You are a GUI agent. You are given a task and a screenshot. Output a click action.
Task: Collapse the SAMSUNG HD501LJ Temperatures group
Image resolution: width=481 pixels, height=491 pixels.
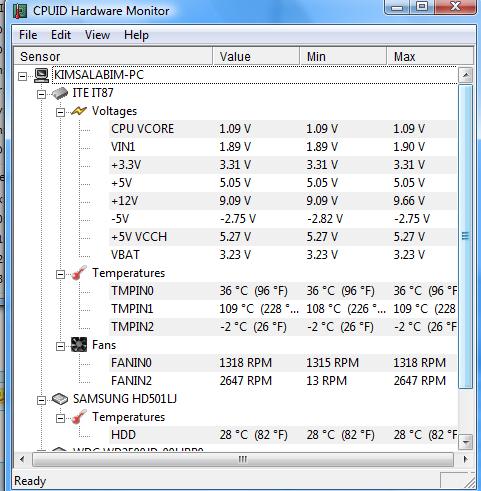point(60,418)
